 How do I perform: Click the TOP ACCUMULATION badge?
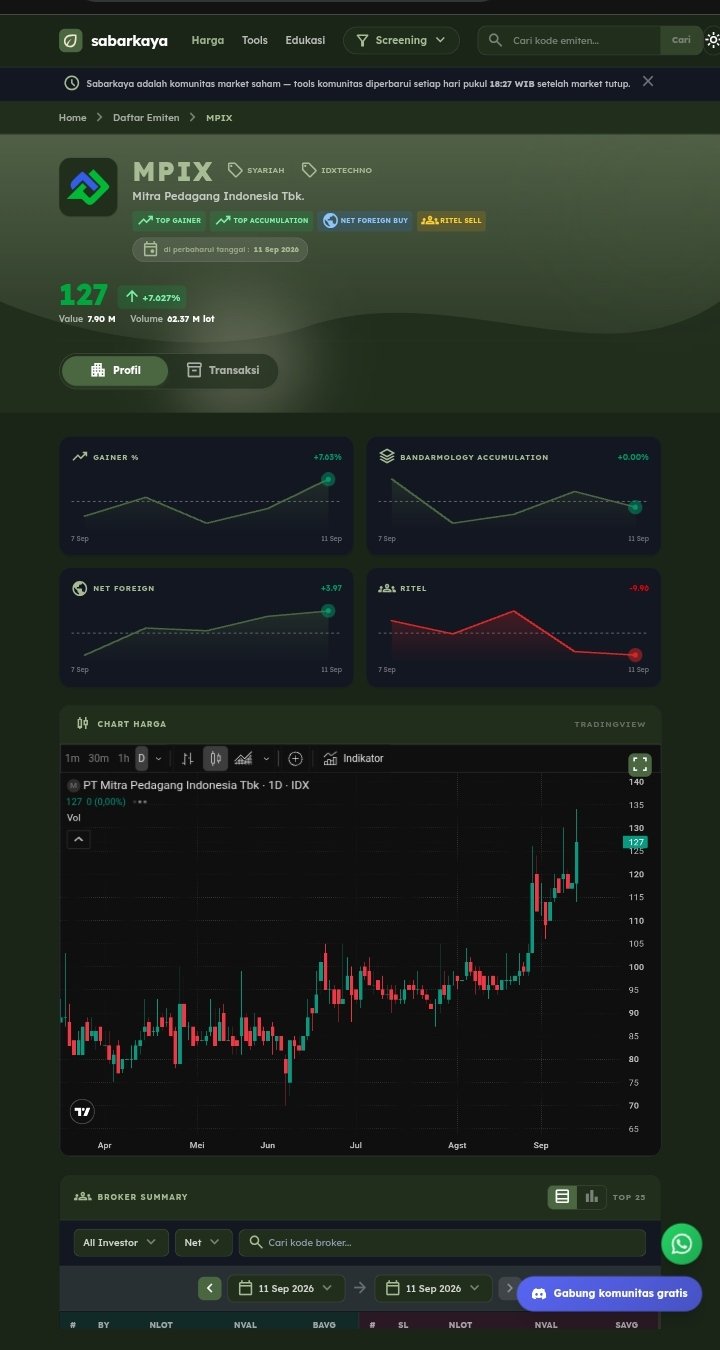(262, 221)
